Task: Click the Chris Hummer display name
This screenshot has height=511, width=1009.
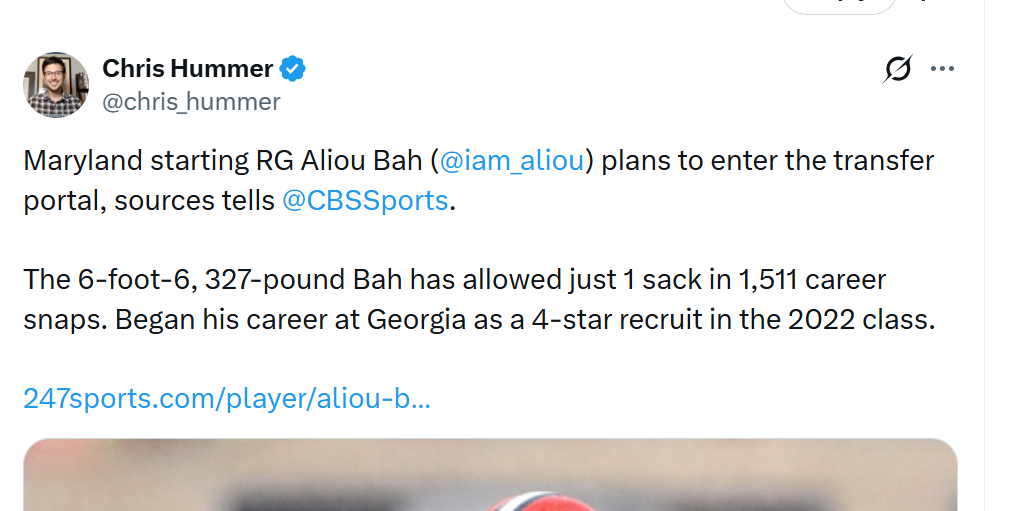Action: tap(188, 69)
